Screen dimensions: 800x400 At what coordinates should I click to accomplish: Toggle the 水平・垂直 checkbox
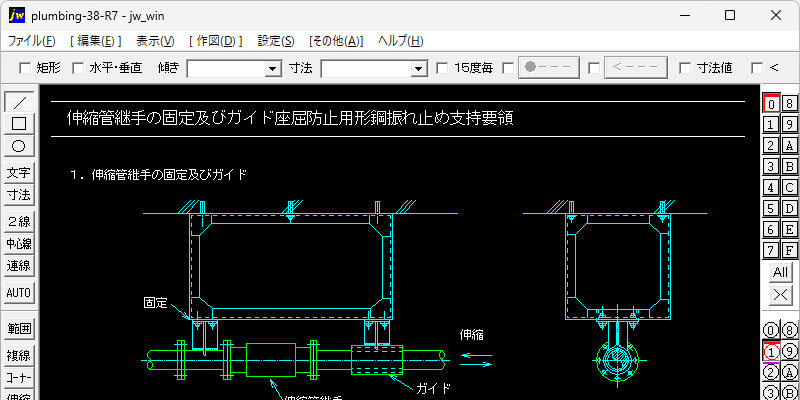pos(78,68)
